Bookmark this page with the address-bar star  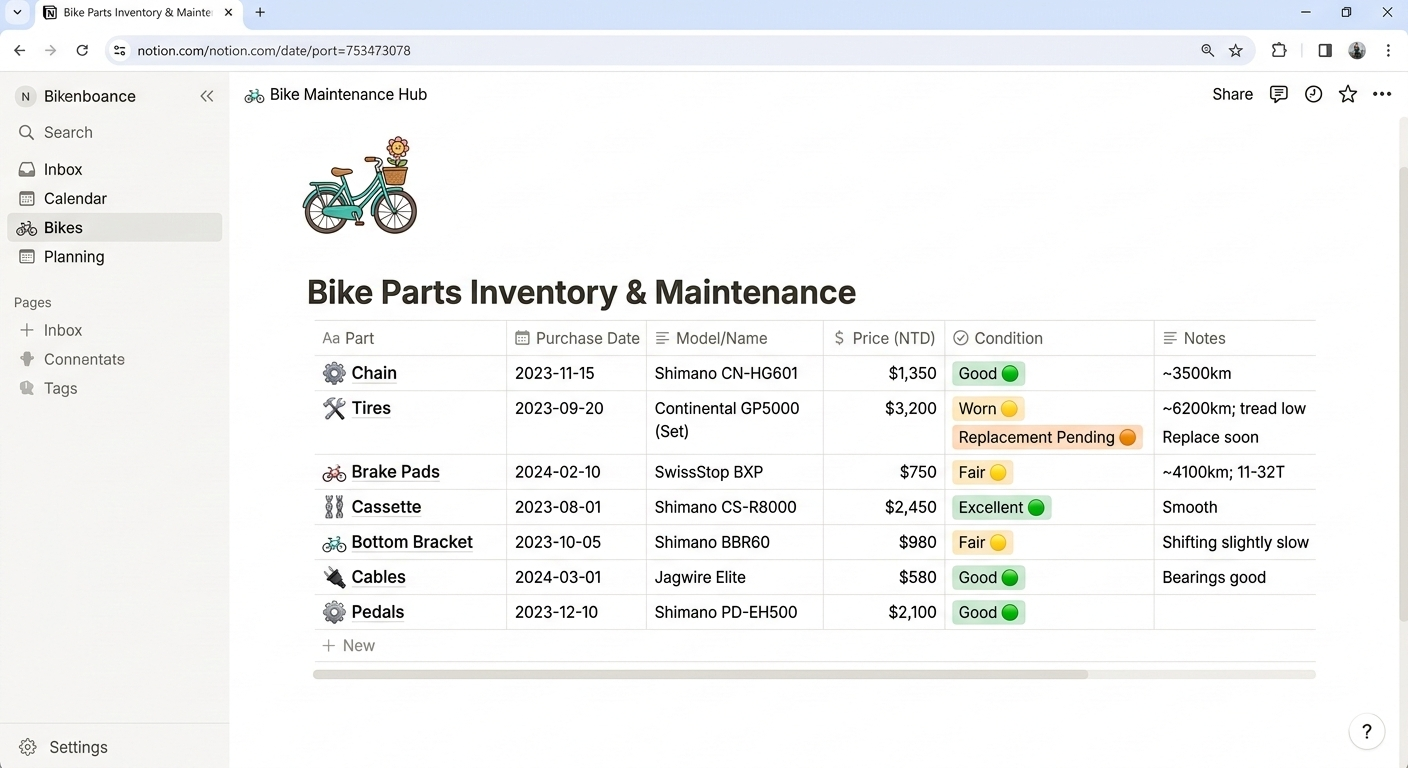(1236, 50)
